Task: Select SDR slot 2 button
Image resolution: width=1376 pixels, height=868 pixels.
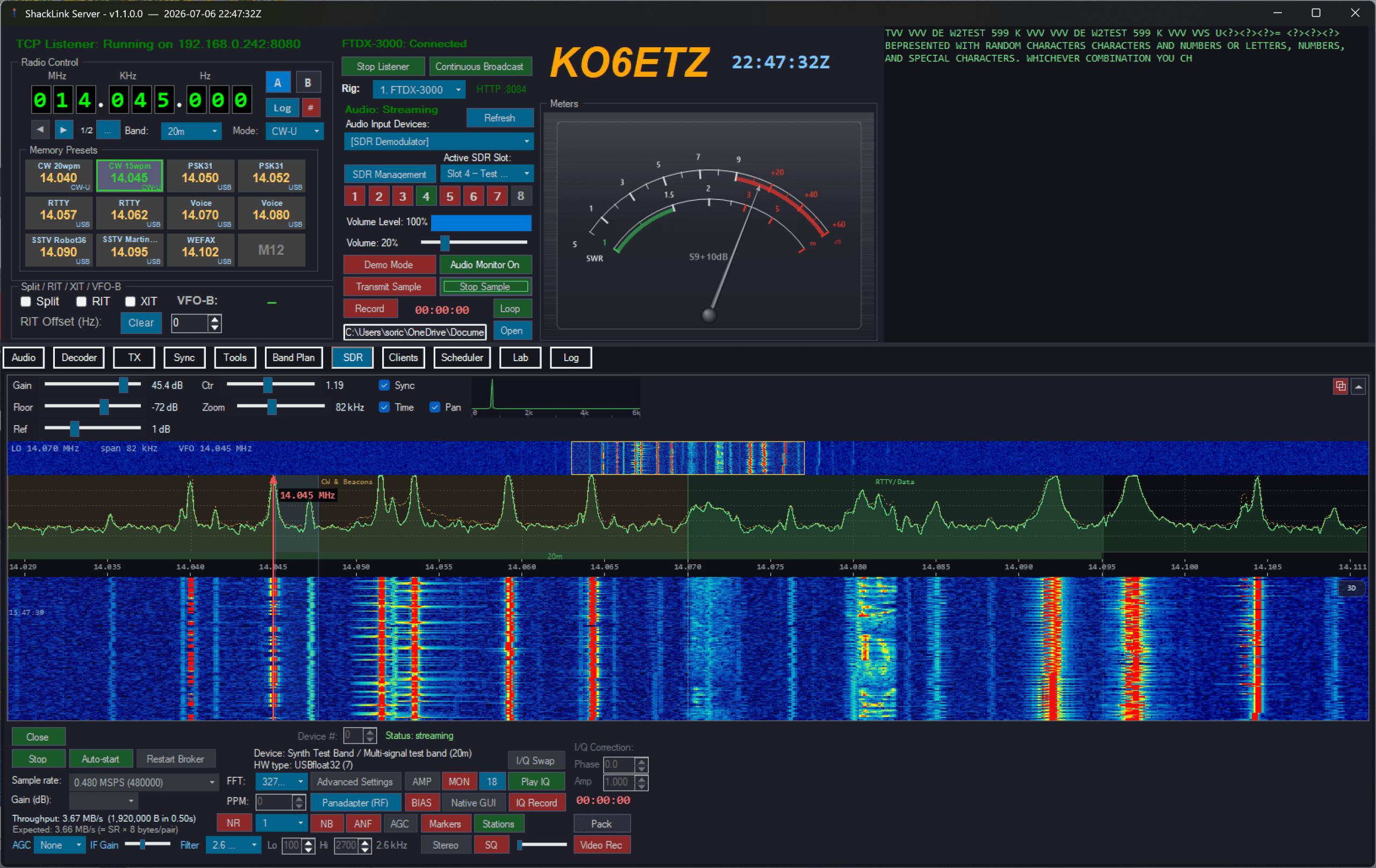Action: tap(378, 196)
